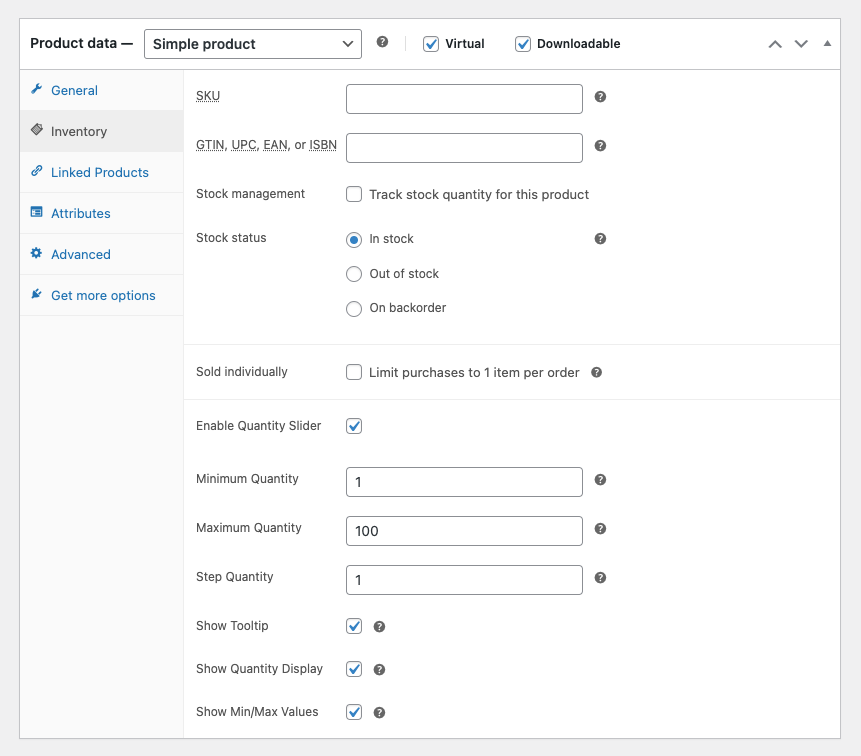Click help icon beside Sold individually option
The width and height of the screenshot is (861, 756).
tap(596, 373)
